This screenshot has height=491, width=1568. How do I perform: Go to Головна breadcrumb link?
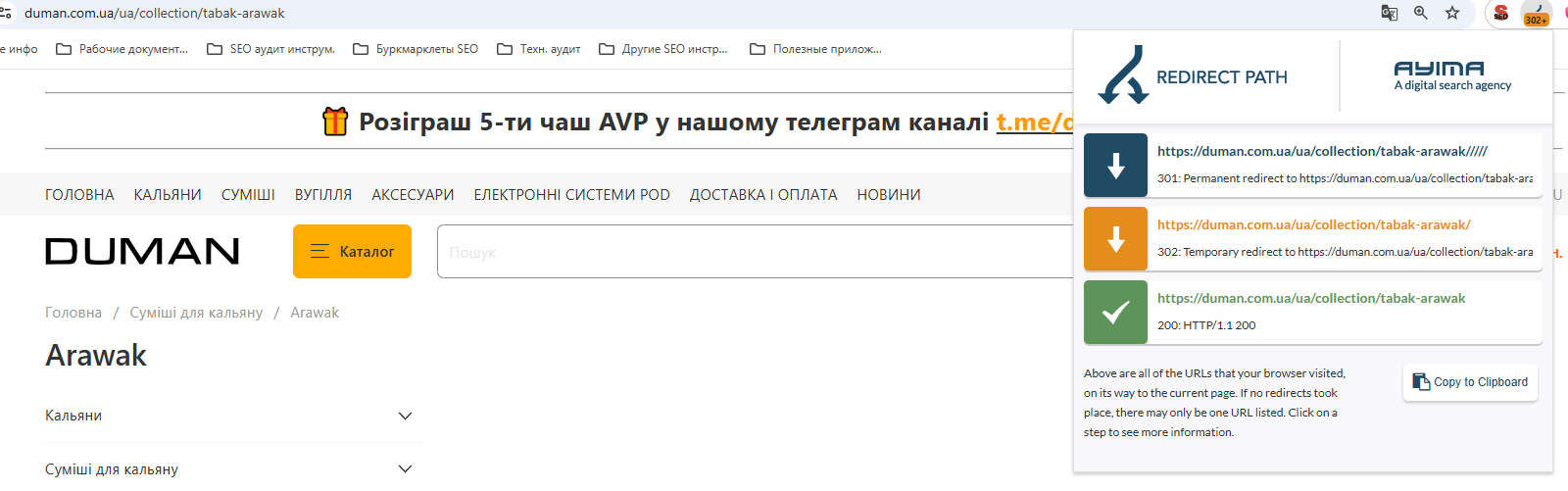[73, 313]
